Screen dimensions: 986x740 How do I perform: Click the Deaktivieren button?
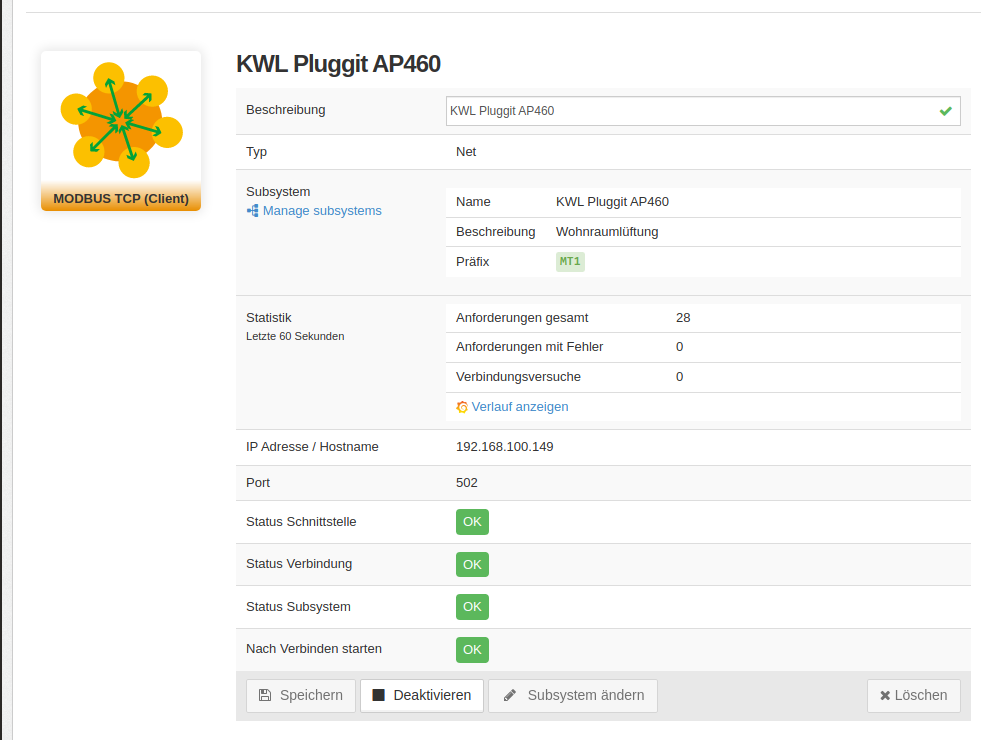422,695
